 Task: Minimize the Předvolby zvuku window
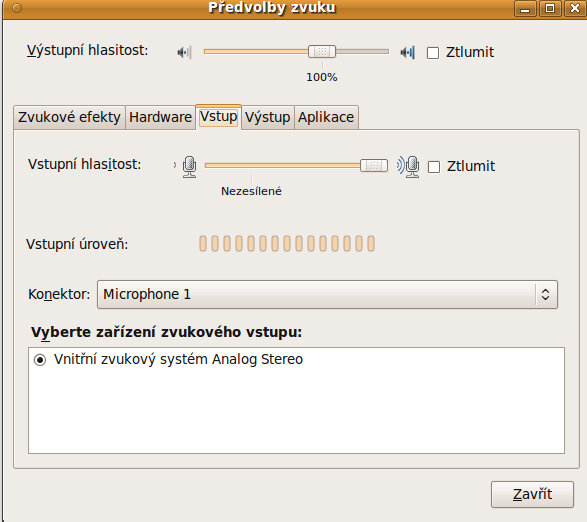coord(525,8)
